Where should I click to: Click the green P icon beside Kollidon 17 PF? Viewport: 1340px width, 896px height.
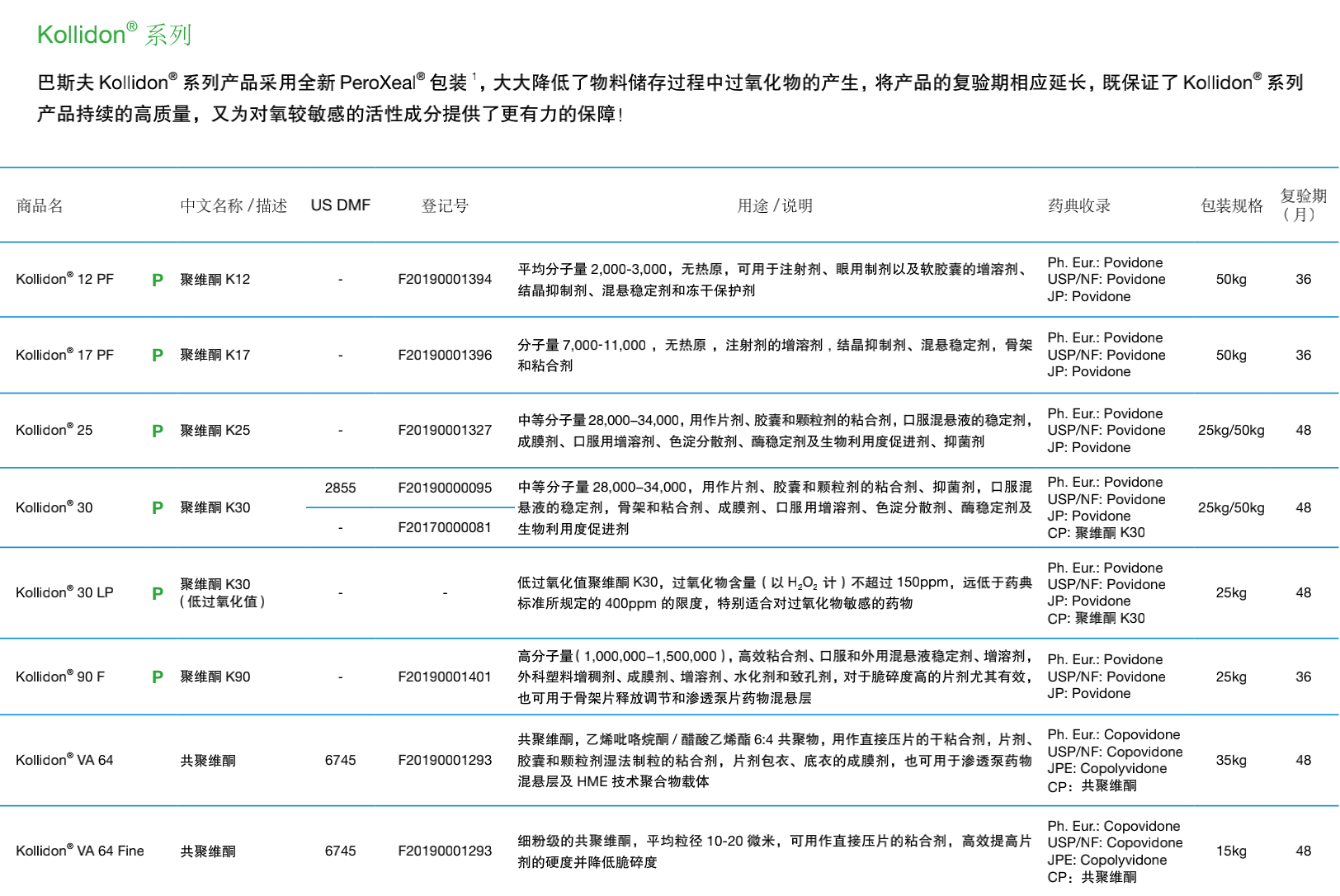tap(158, 356)
